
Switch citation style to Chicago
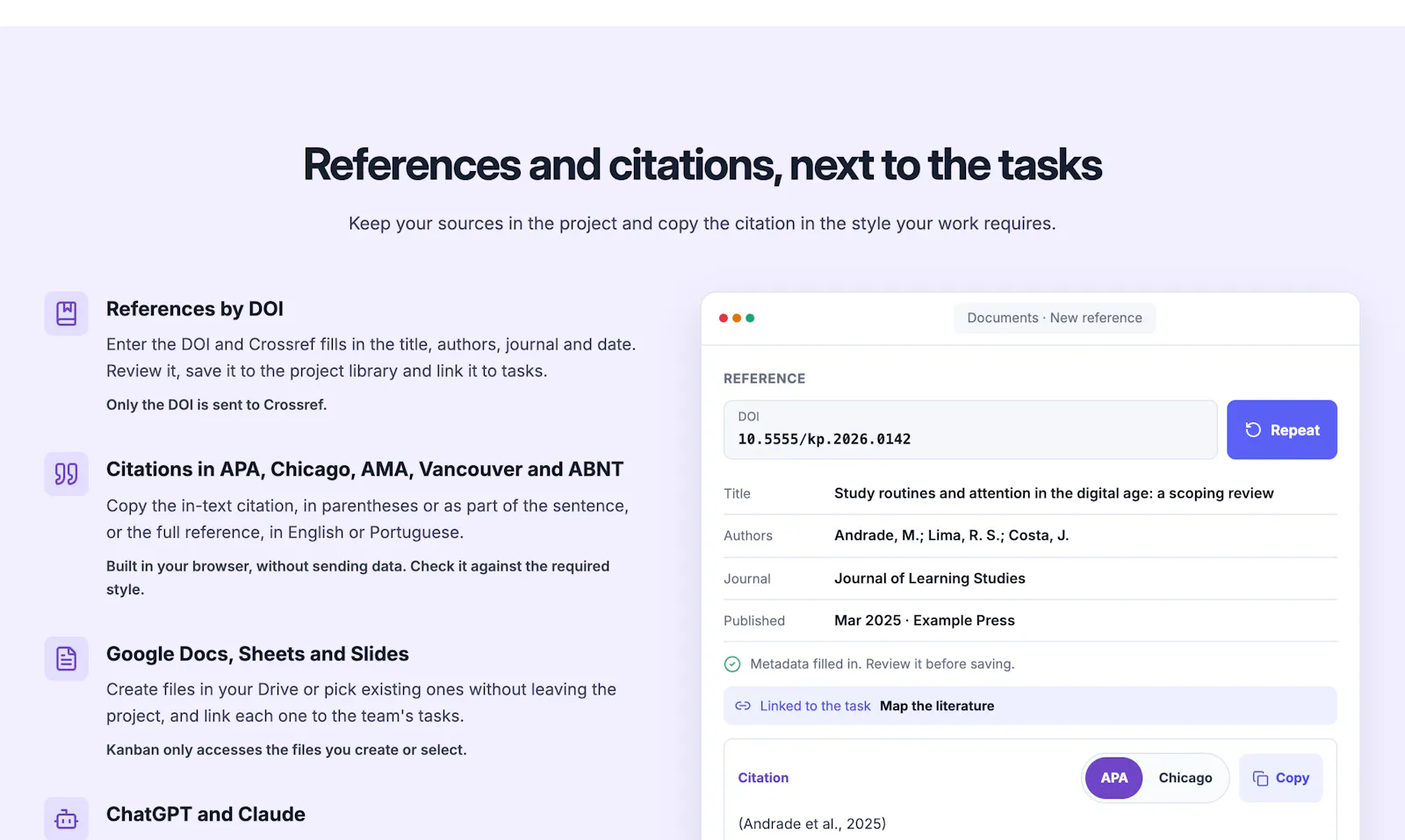click(x=1185, y=778)
